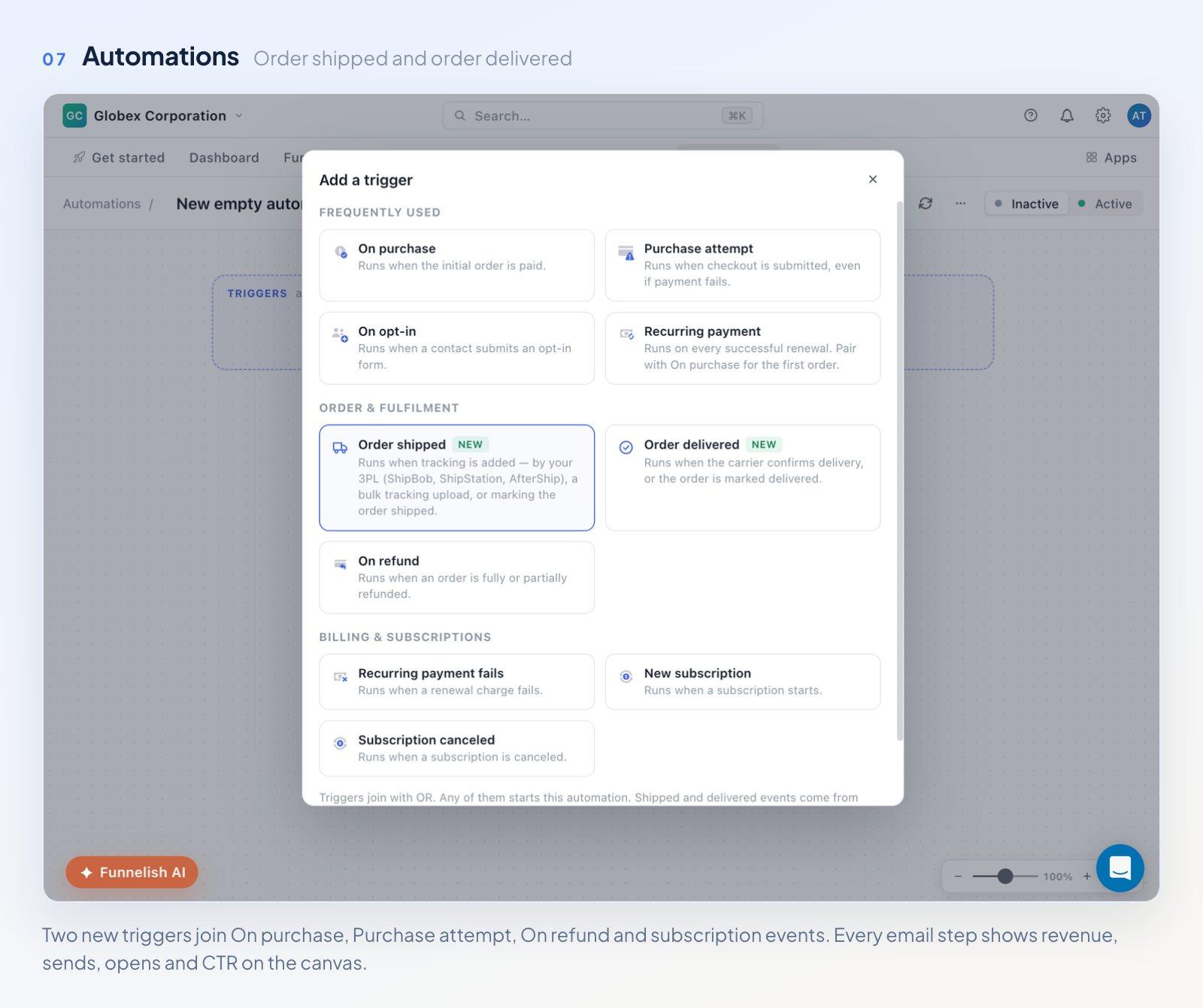Click the On opt-in contacts icon

click(x=340, y=334)
